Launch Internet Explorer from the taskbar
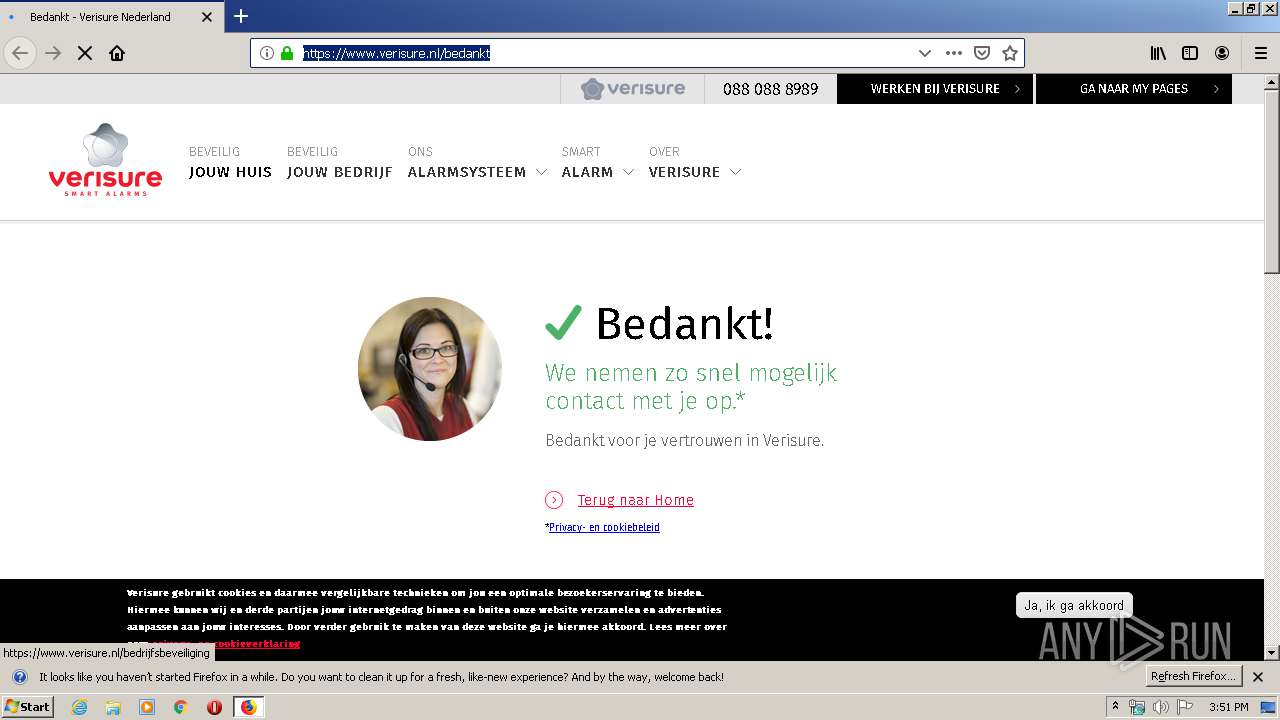Screen dimensions: 1280x720 pos(79,707)
